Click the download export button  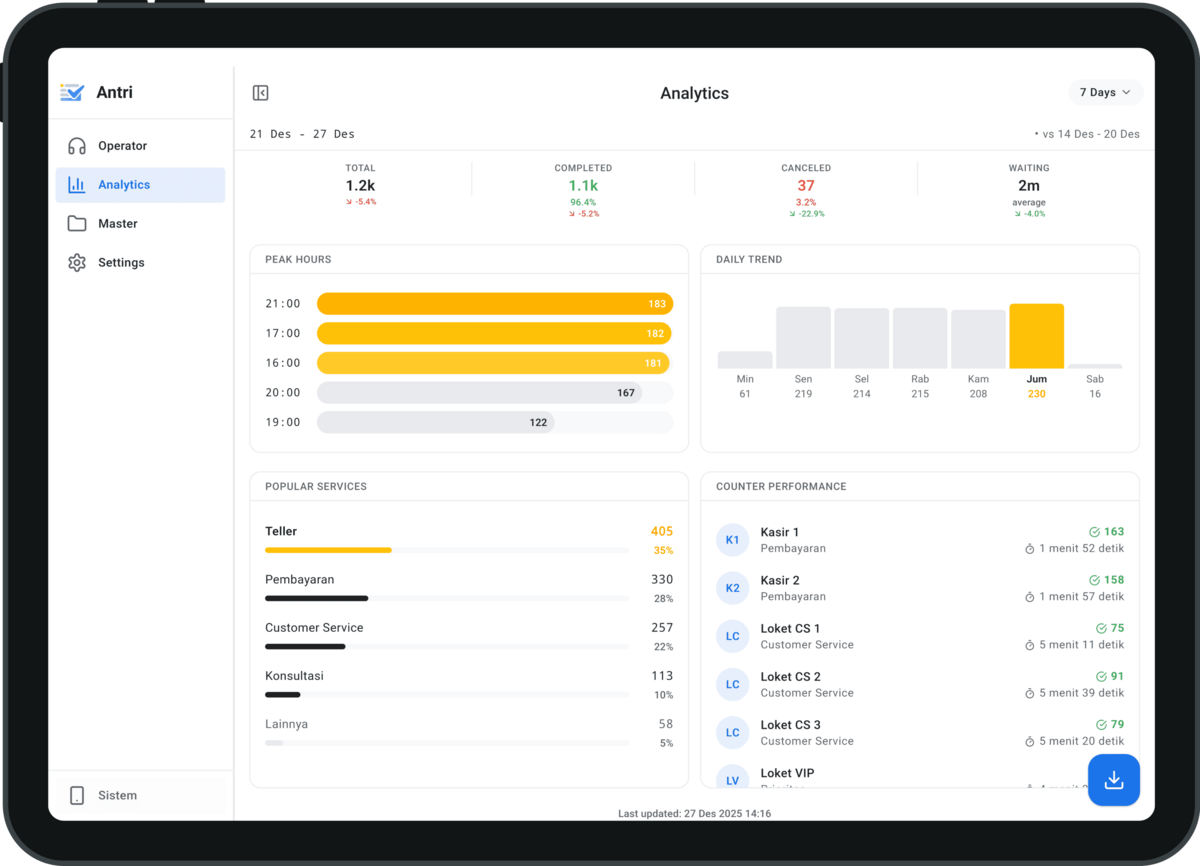point(1114,780)
